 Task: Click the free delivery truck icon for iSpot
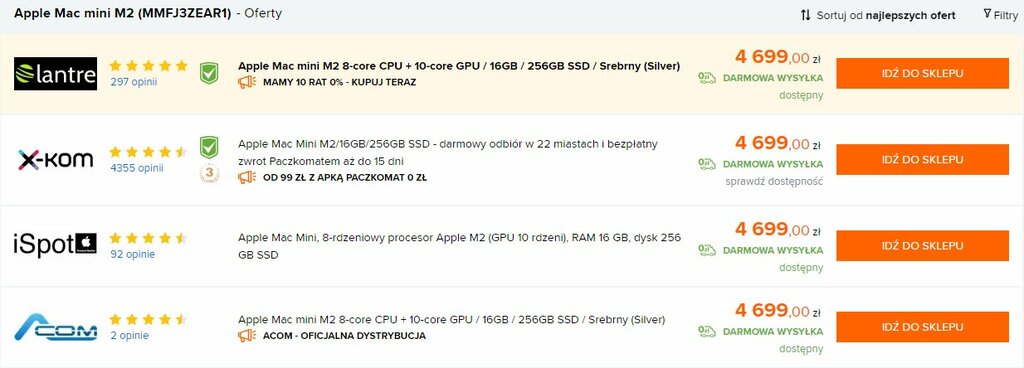[x=707, y=250]
